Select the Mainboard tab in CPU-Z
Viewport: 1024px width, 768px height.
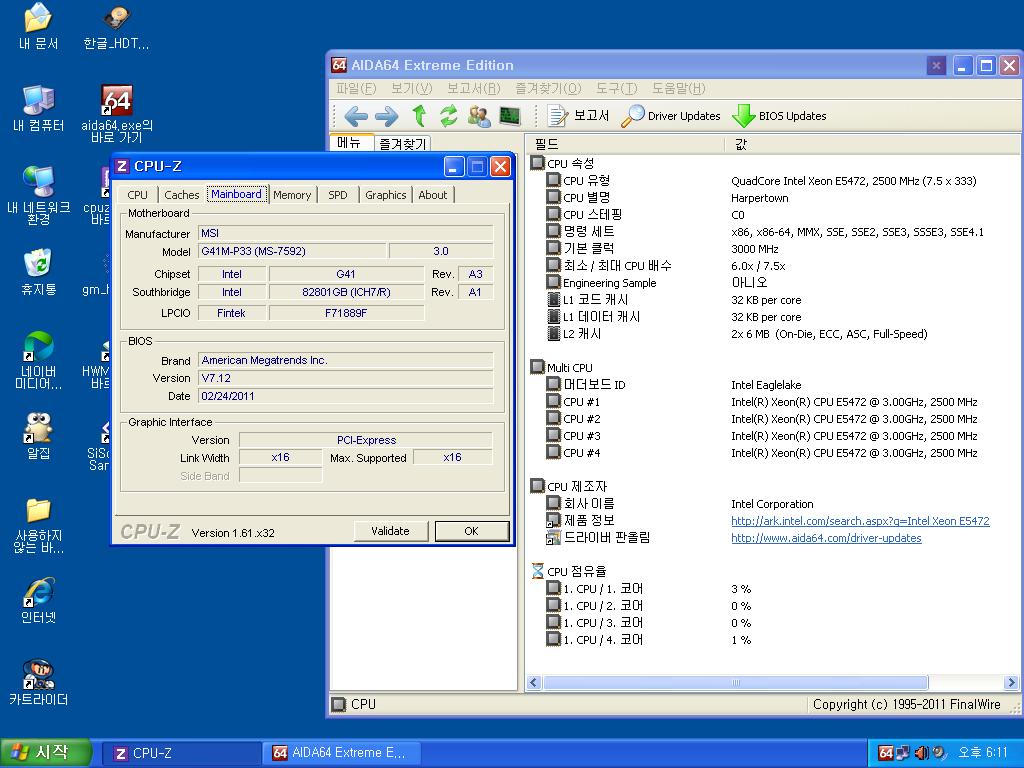coord(236,194)
